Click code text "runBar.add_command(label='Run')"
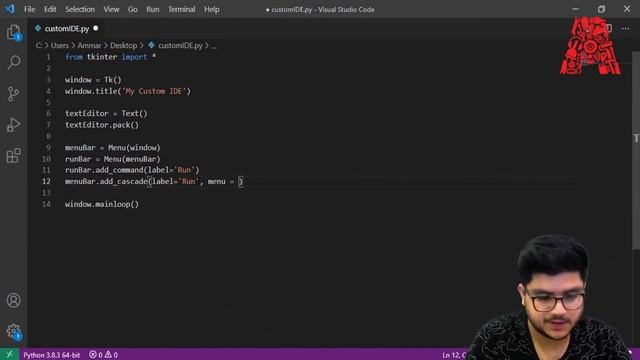Screen dimensions: 640x360 click(x=132, y=170)
